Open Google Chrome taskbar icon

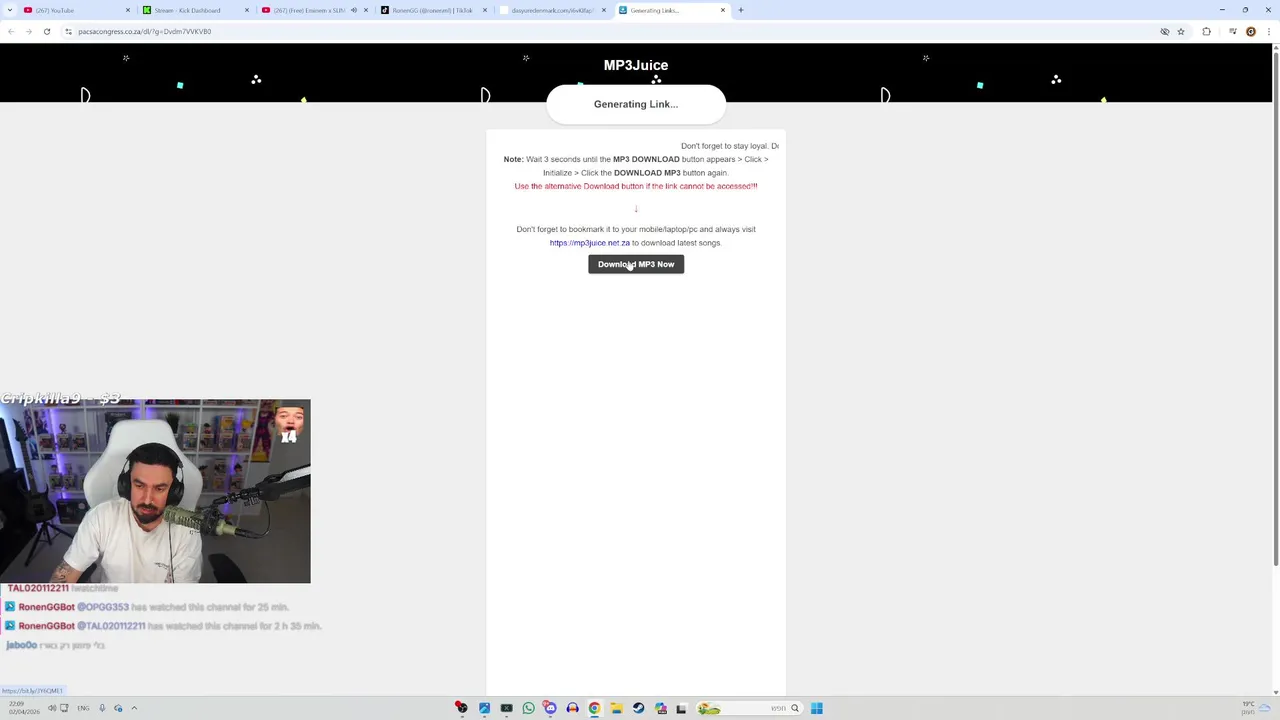point(594,708)
